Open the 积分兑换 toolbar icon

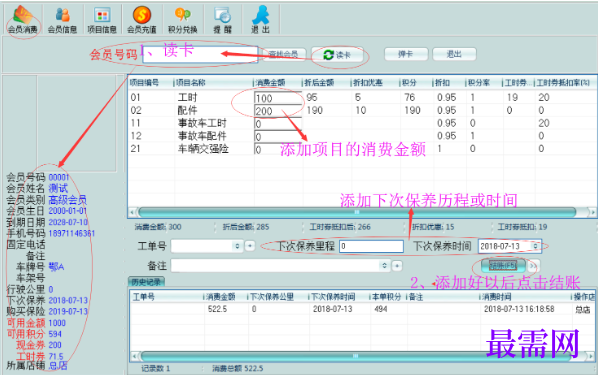click(x=183, y=19)
